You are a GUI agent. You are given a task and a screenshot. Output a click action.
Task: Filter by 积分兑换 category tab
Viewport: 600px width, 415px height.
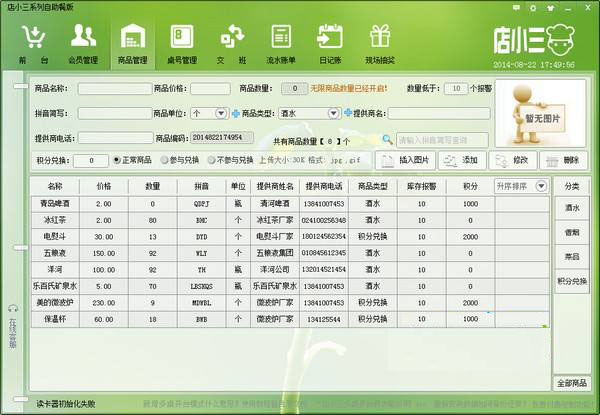click(x=572, y=282)
